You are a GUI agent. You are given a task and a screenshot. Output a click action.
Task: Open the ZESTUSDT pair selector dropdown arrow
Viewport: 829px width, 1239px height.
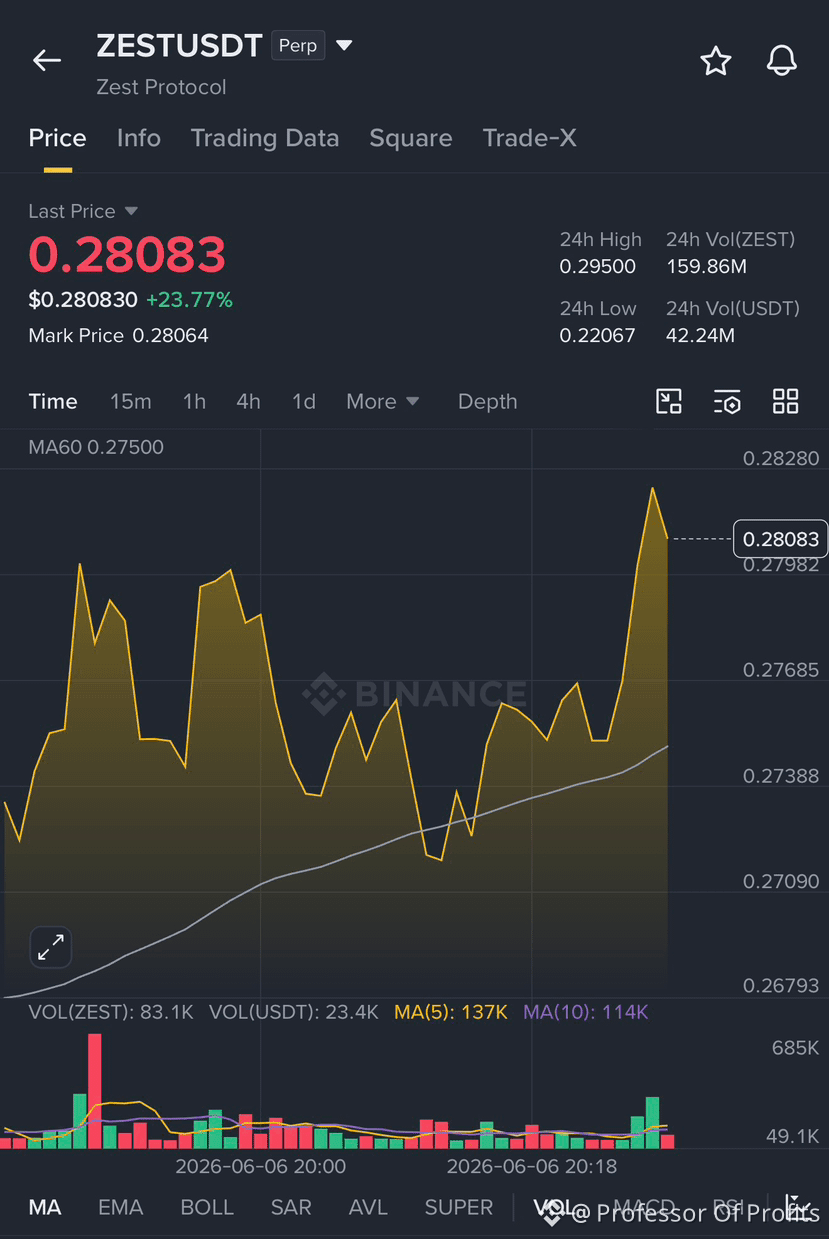(344, 46)
